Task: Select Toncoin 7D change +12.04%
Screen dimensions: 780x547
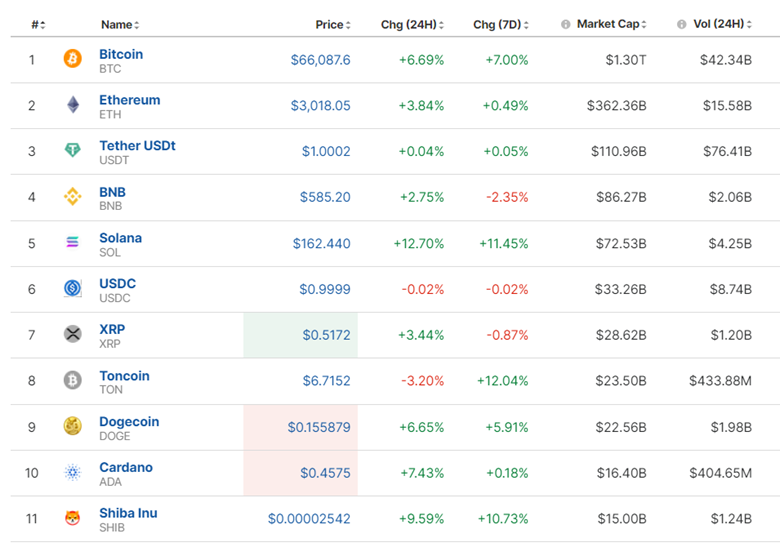Action: tap(502, 380)
